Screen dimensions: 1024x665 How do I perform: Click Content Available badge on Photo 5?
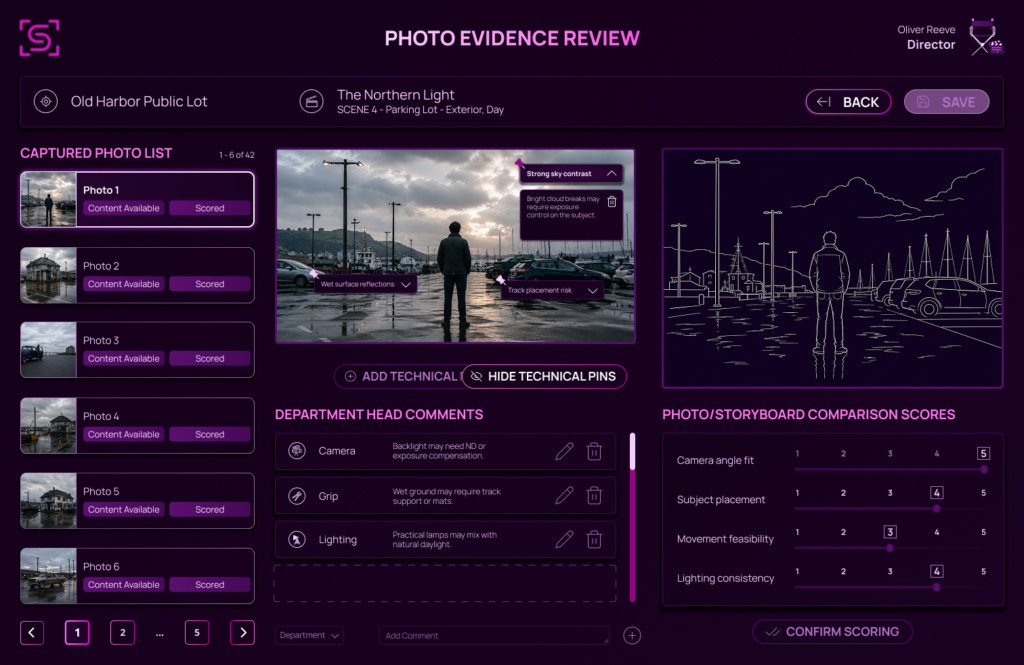(123, 510)
